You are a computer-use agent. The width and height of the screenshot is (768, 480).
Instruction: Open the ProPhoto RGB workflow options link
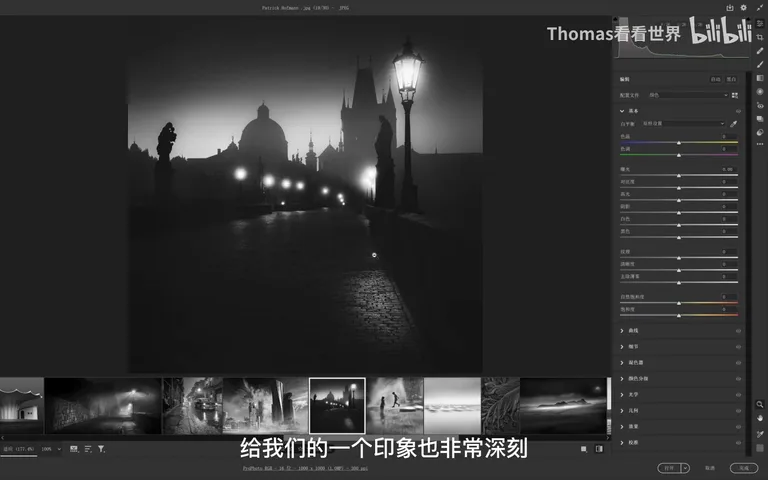pyautogui.click(x=305, y=468)
